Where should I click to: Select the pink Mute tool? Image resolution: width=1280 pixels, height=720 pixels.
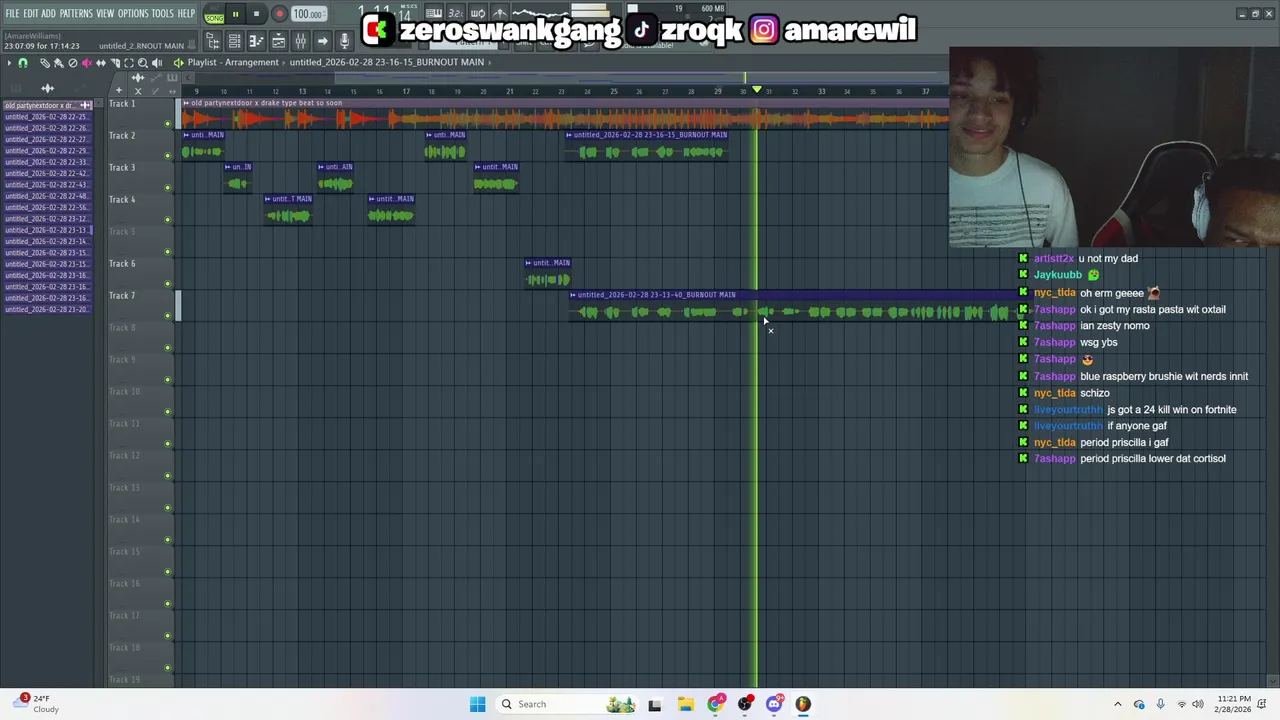[86, 62]
